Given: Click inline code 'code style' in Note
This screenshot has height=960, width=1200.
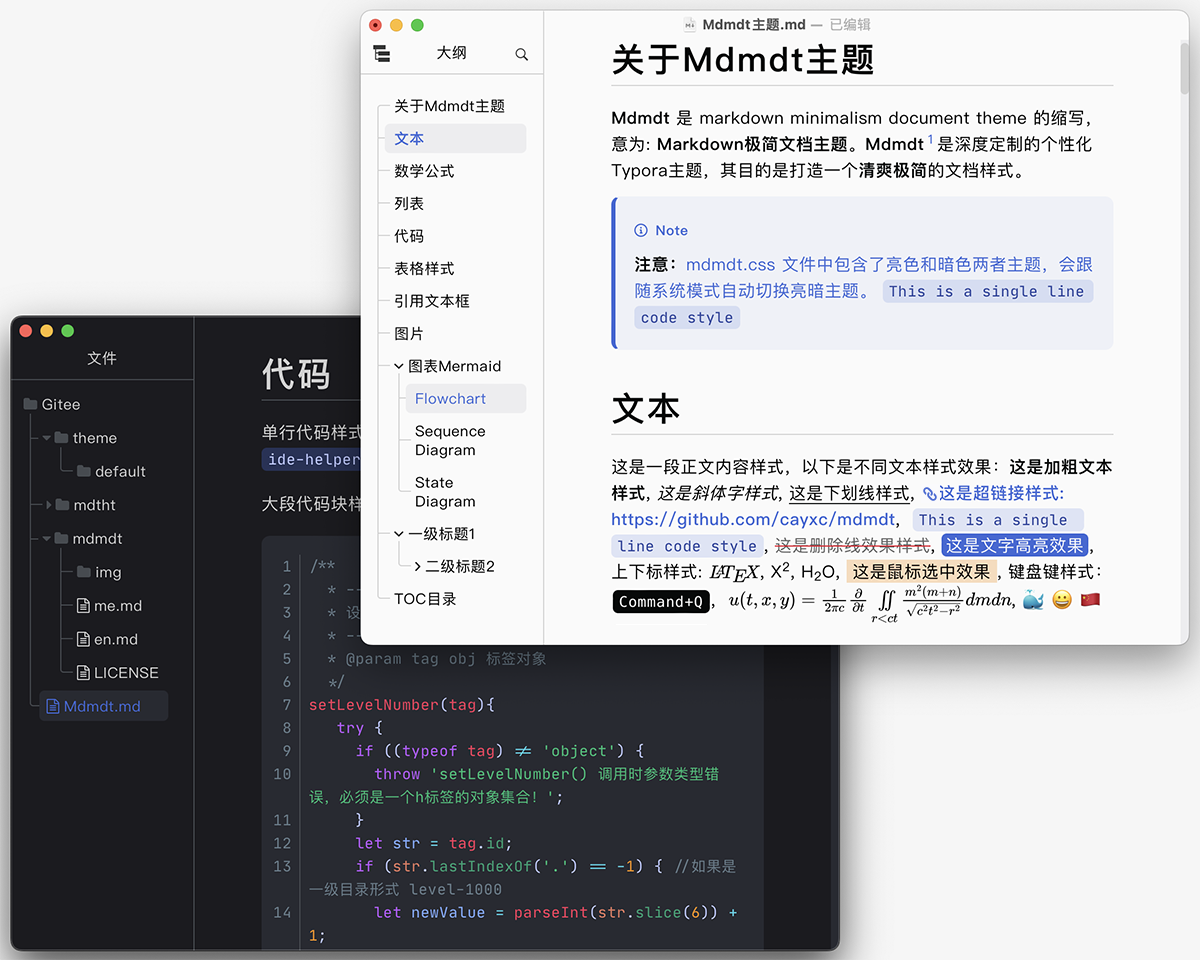Looking at the screenshot, I should 687,318.
